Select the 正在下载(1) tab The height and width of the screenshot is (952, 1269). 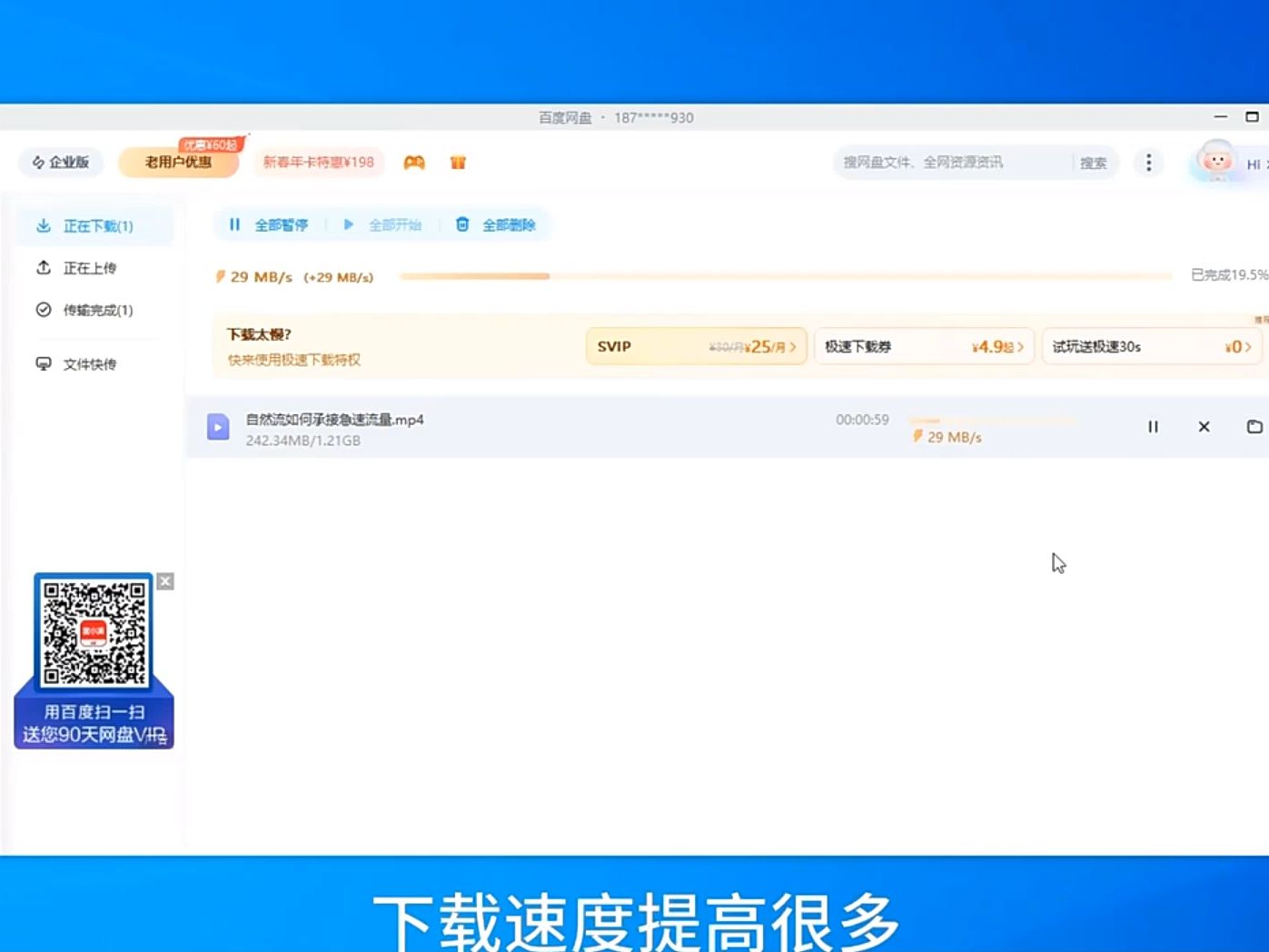point(95,226)
